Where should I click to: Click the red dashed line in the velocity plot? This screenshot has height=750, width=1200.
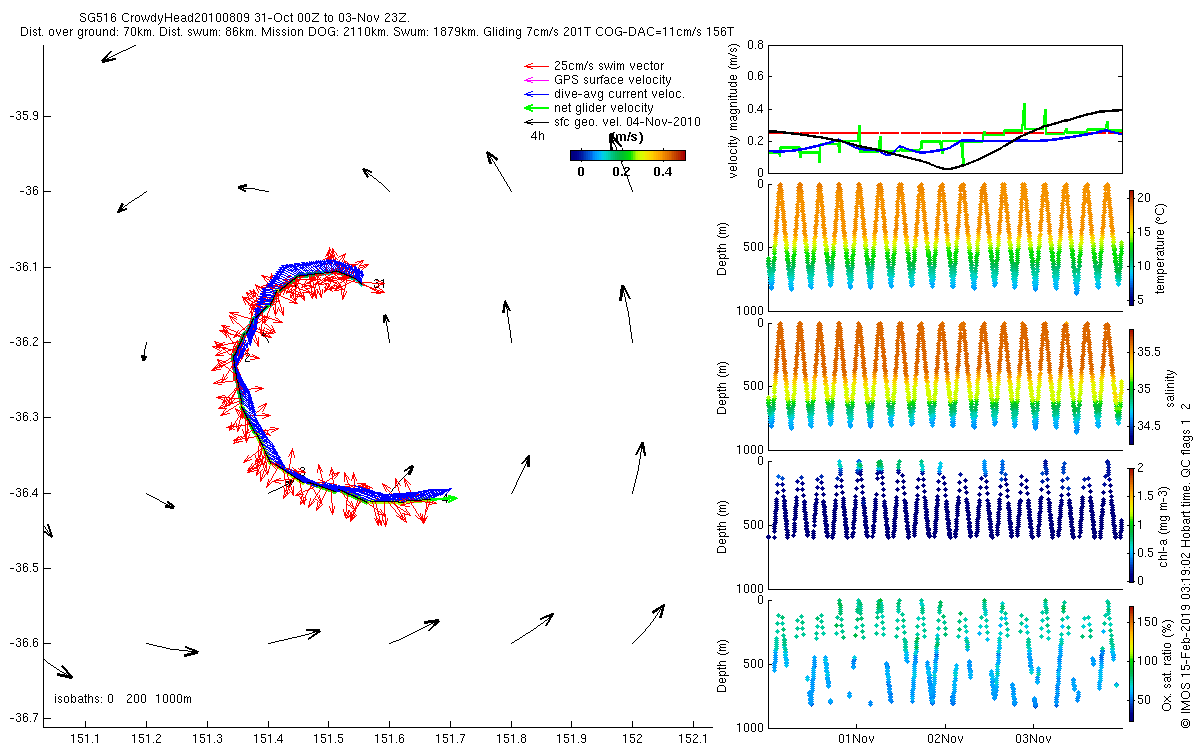point(945,132)
